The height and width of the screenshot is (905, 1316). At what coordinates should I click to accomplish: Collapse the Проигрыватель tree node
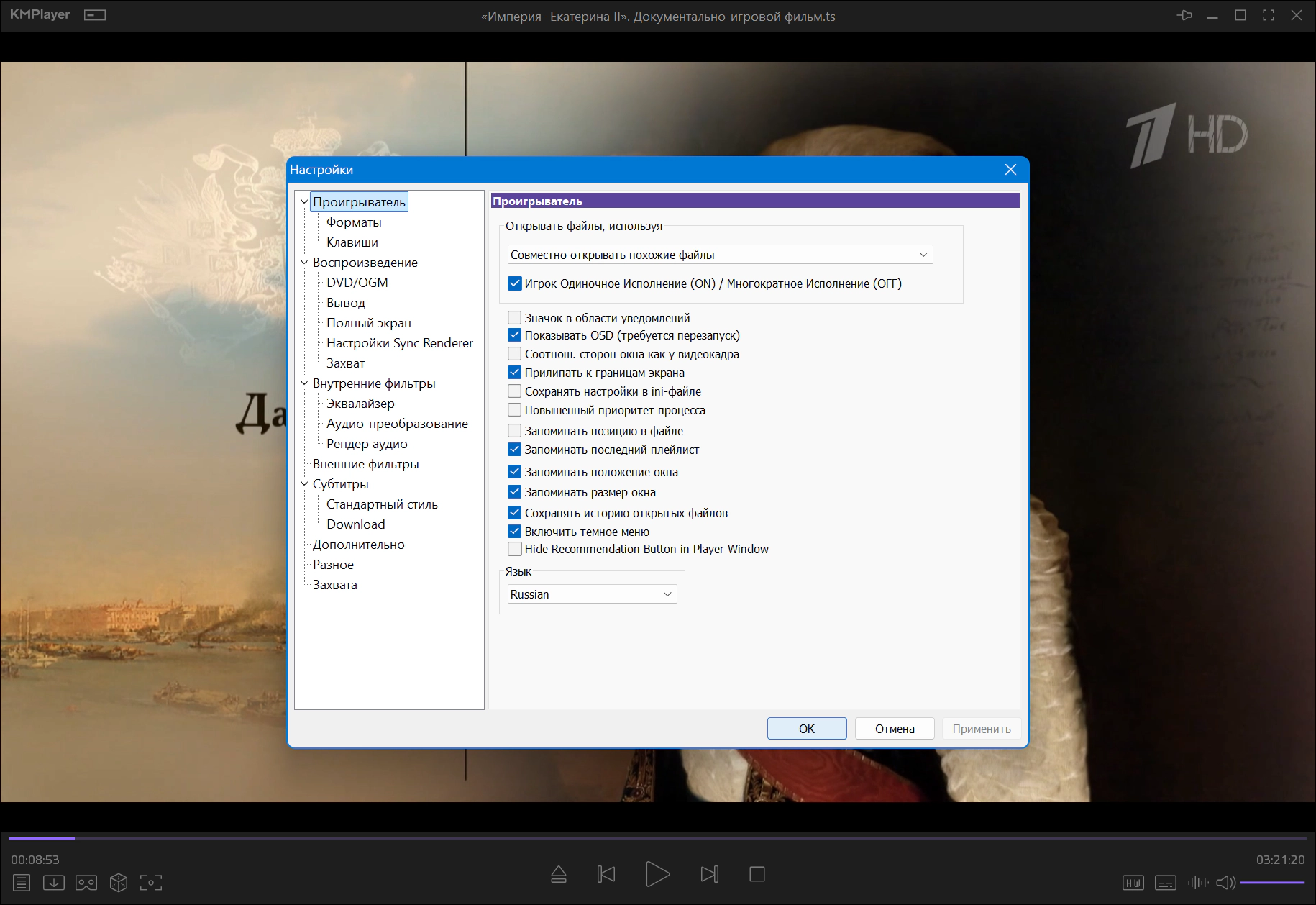pos(304,202)
